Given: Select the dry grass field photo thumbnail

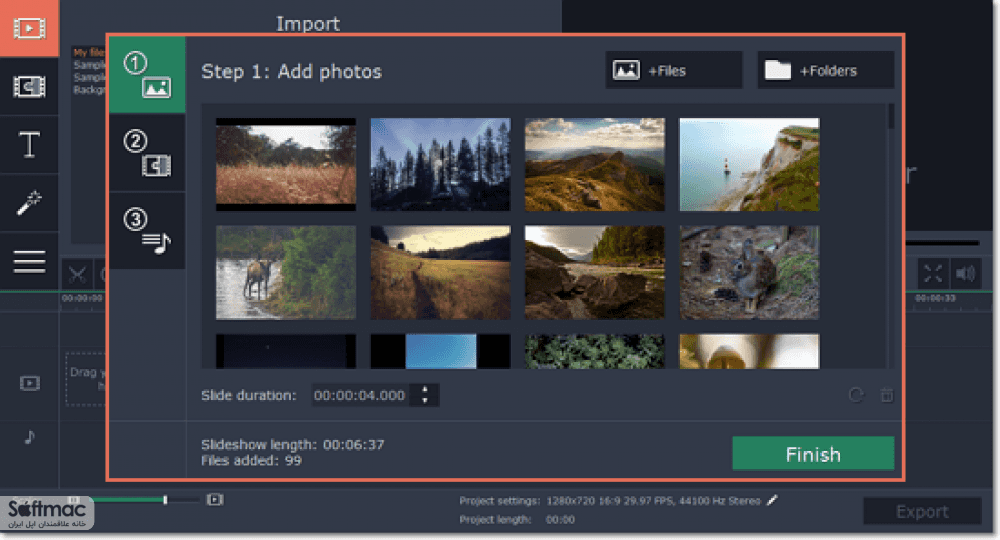Looking at the screenshot, I should (286, 164).
